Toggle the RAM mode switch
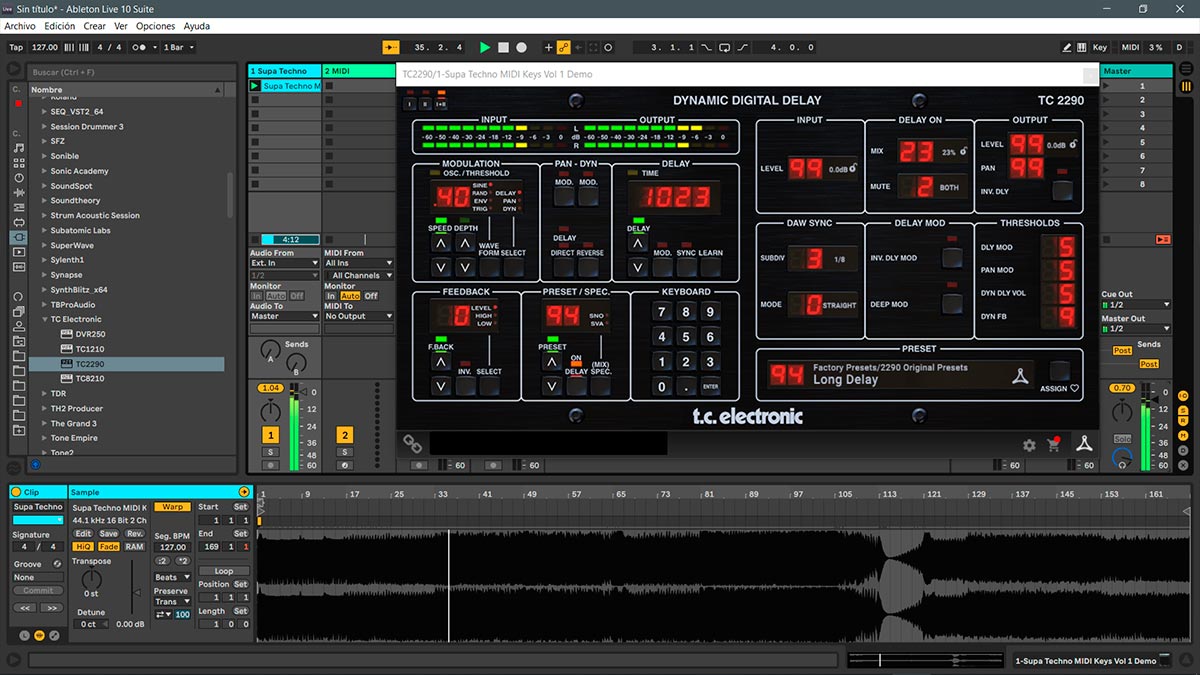The height and width of the screenshot is (675, 1200). [134, 547]
